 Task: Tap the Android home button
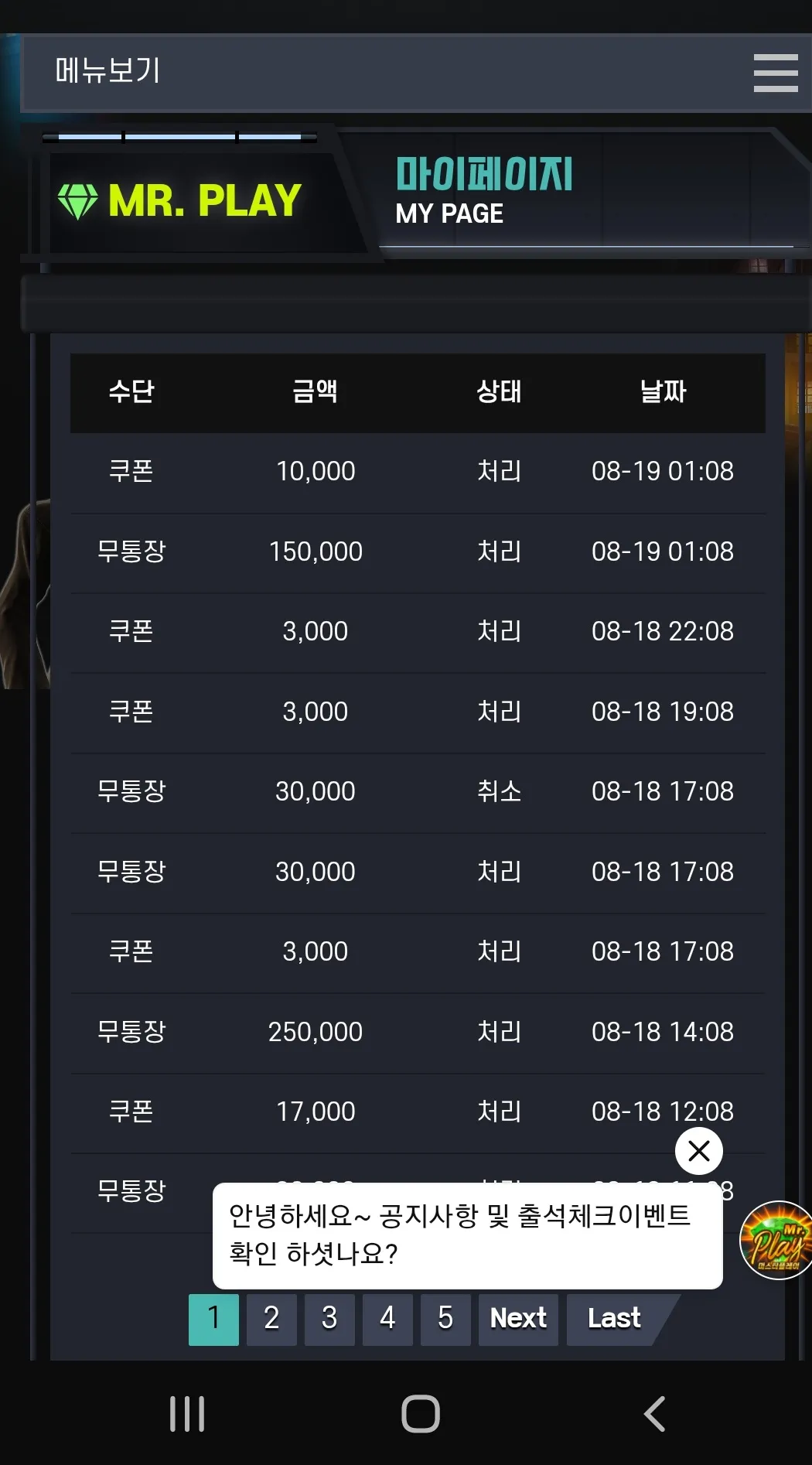click(x=421, y=1414)
